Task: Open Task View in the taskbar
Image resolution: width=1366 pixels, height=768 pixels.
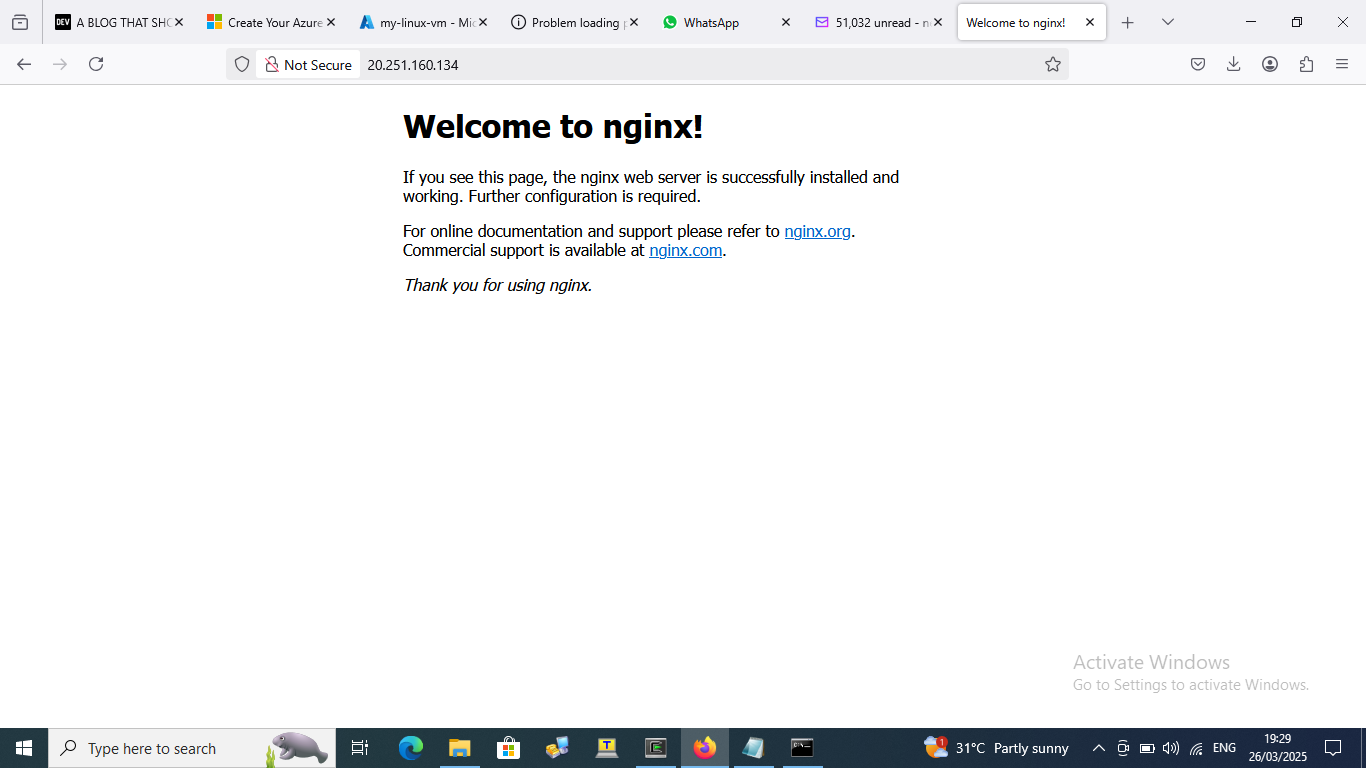Action: pos(361,748)
